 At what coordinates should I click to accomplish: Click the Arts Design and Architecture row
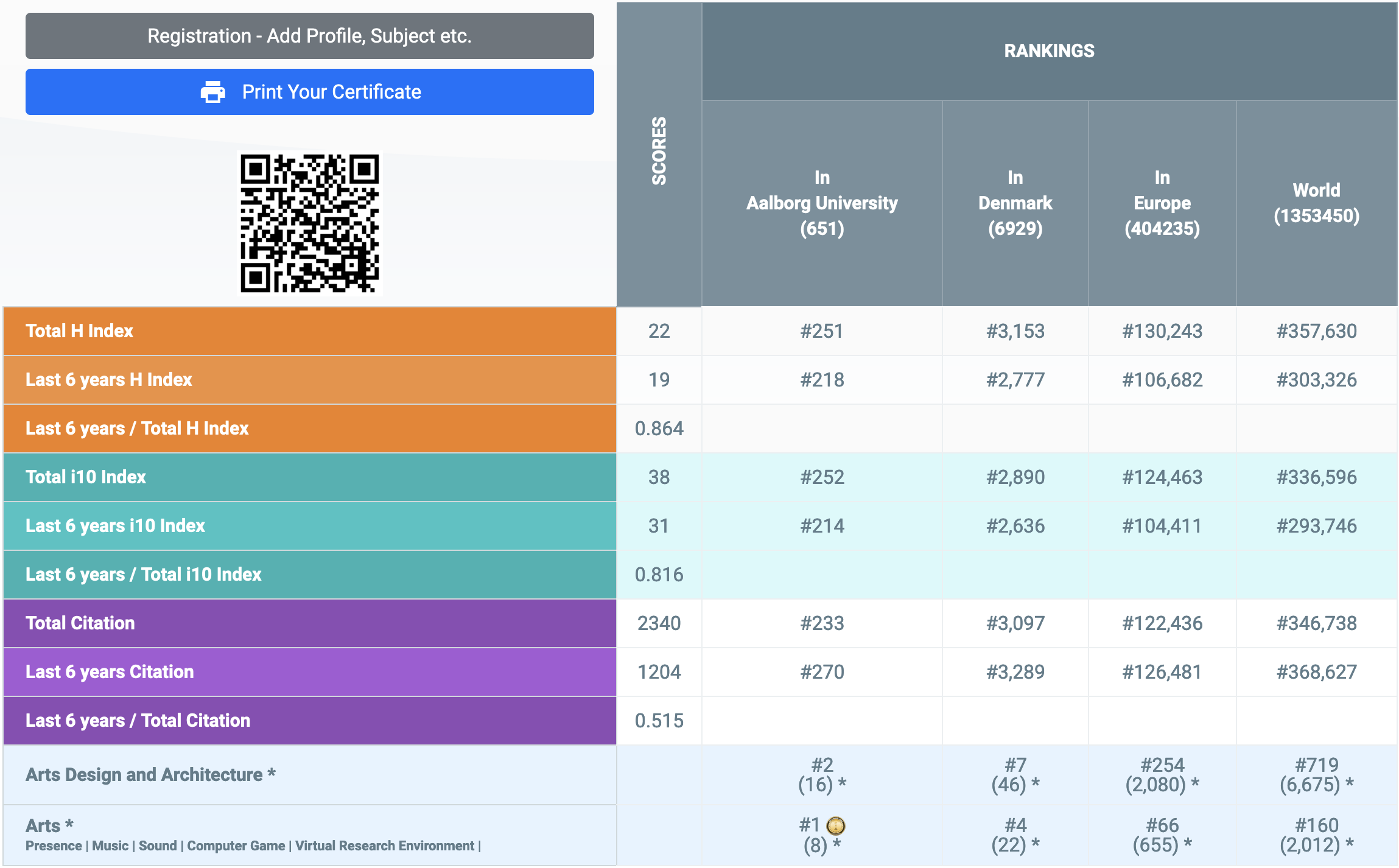(700, 775)
